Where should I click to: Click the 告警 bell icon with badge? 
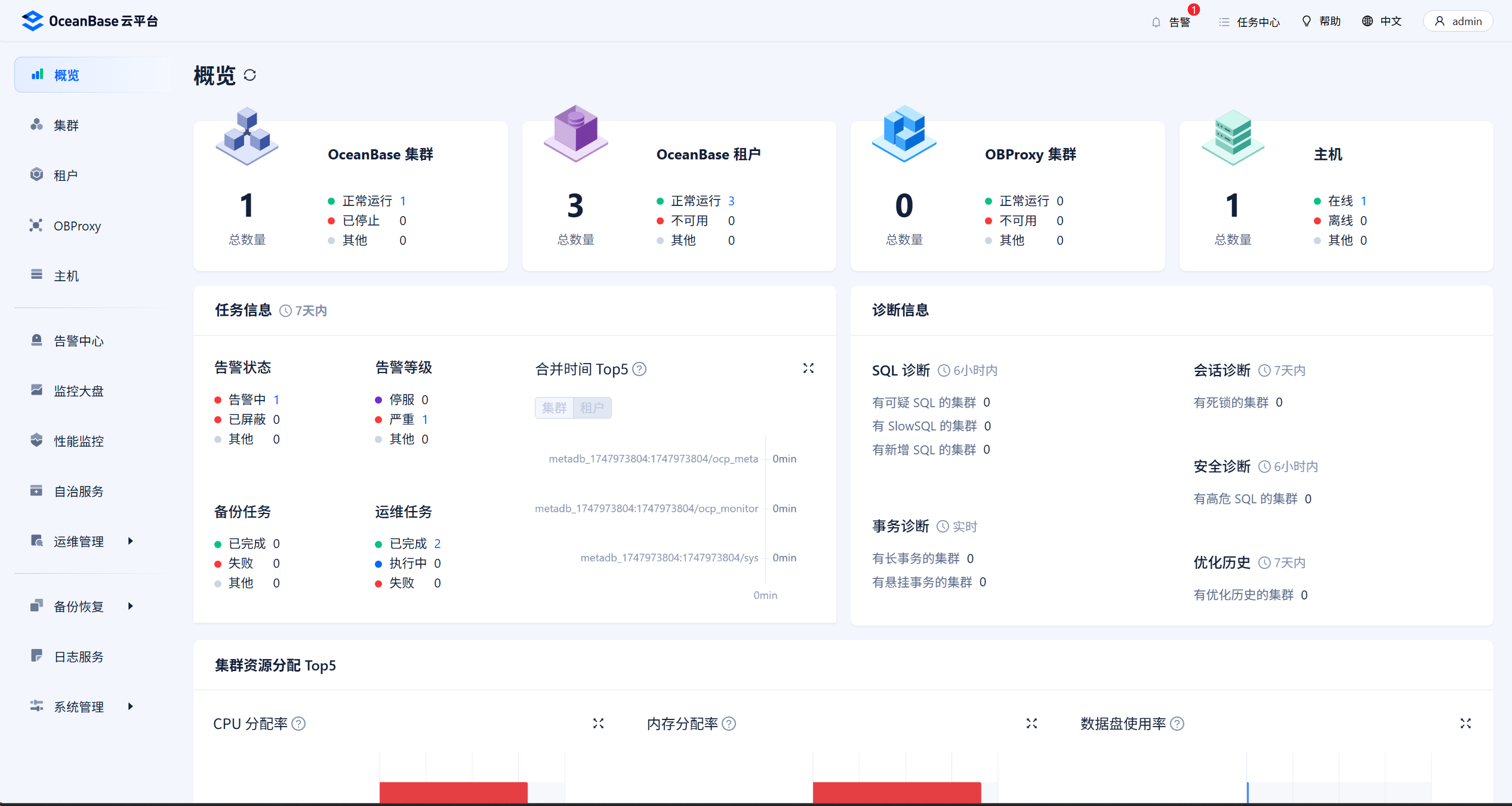coord(1172,21)
